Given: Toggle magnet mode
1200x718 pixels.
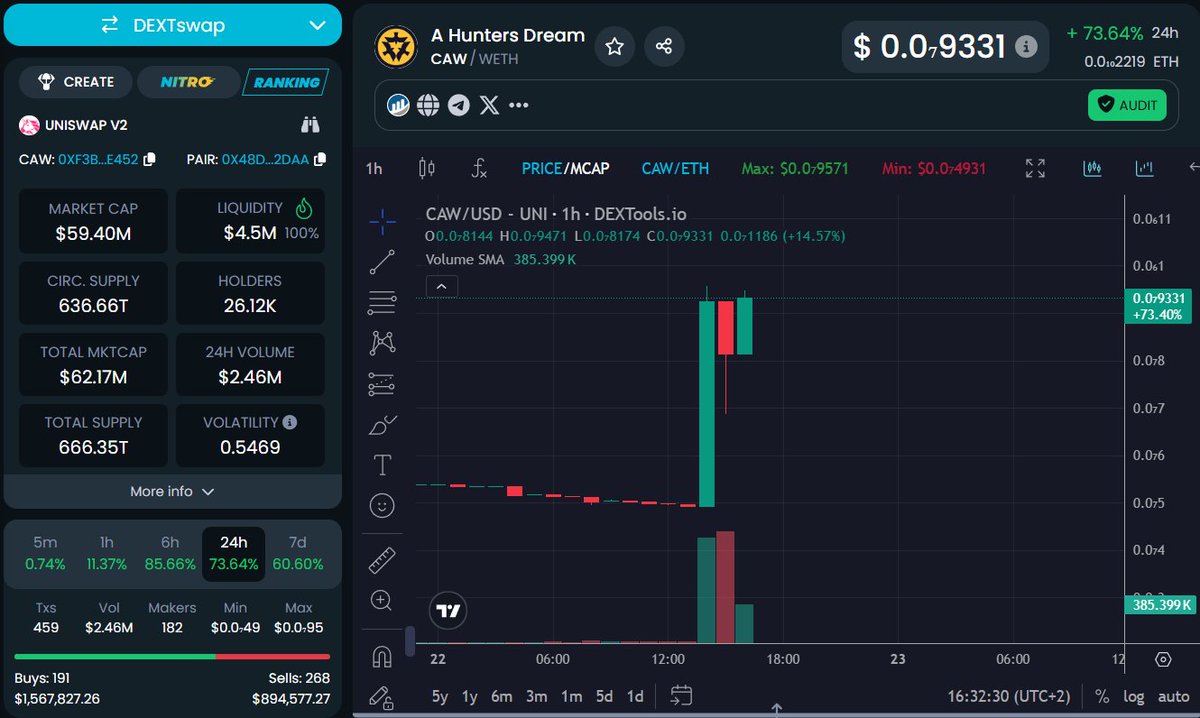Looking at the screenshot, I should 382,657.
